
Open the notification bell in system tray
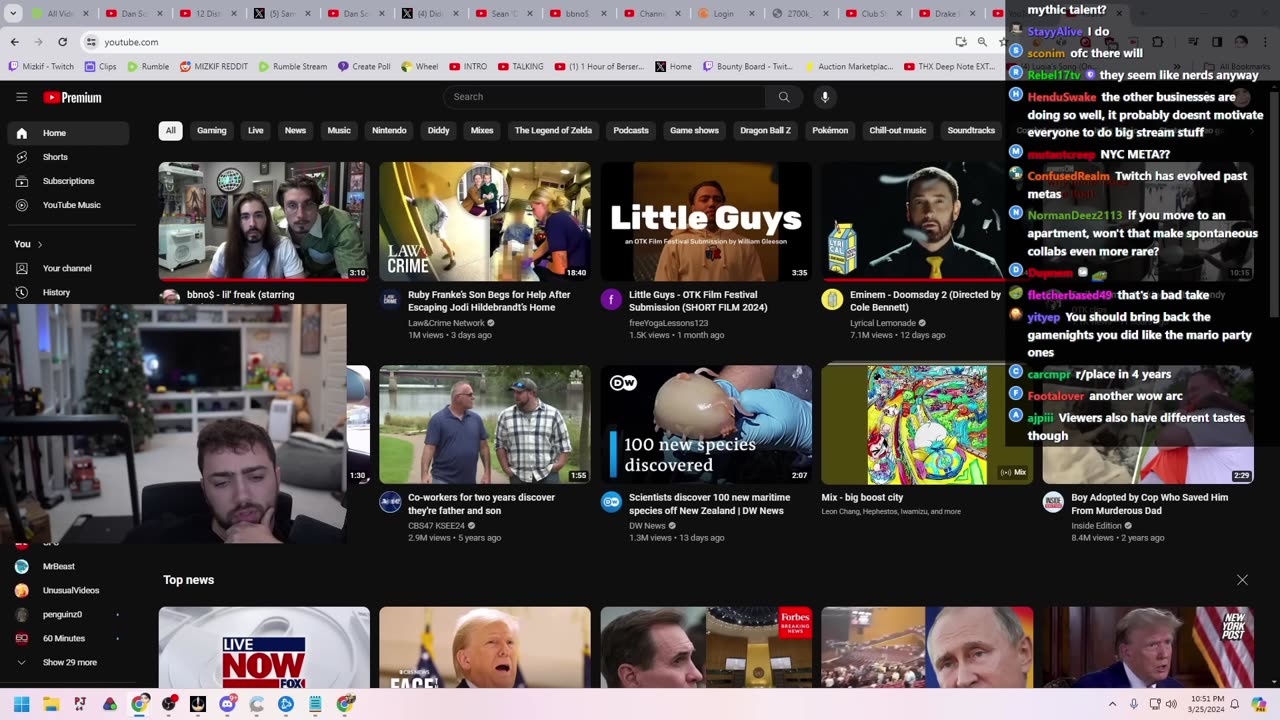tap(1235, 704)
